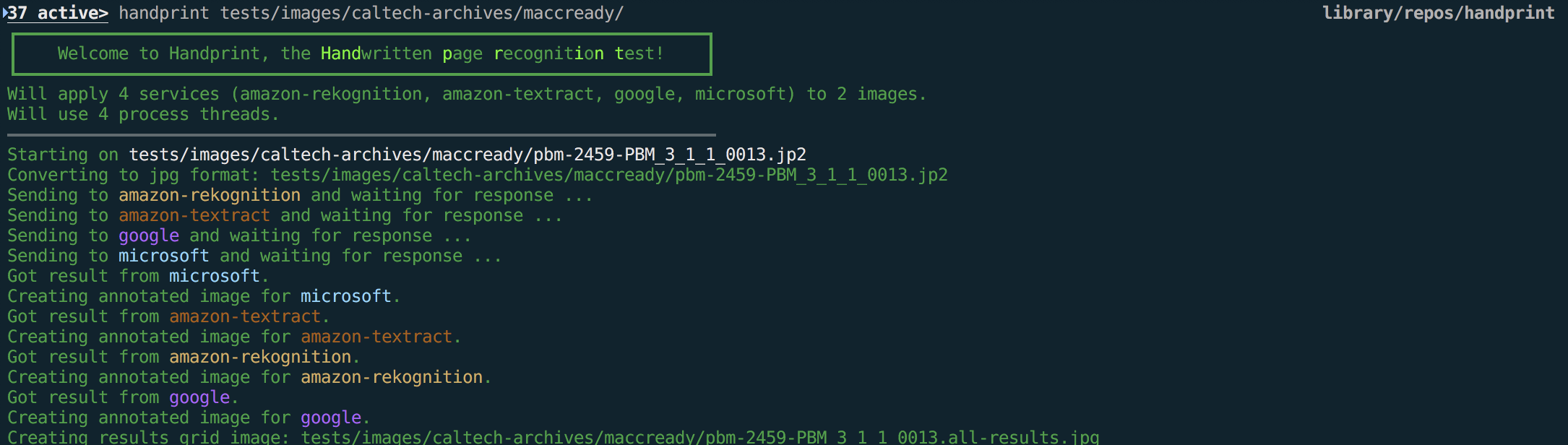
Task: Click "microsoft" in "Got result from microsoft."
Action: pos(215,276)
